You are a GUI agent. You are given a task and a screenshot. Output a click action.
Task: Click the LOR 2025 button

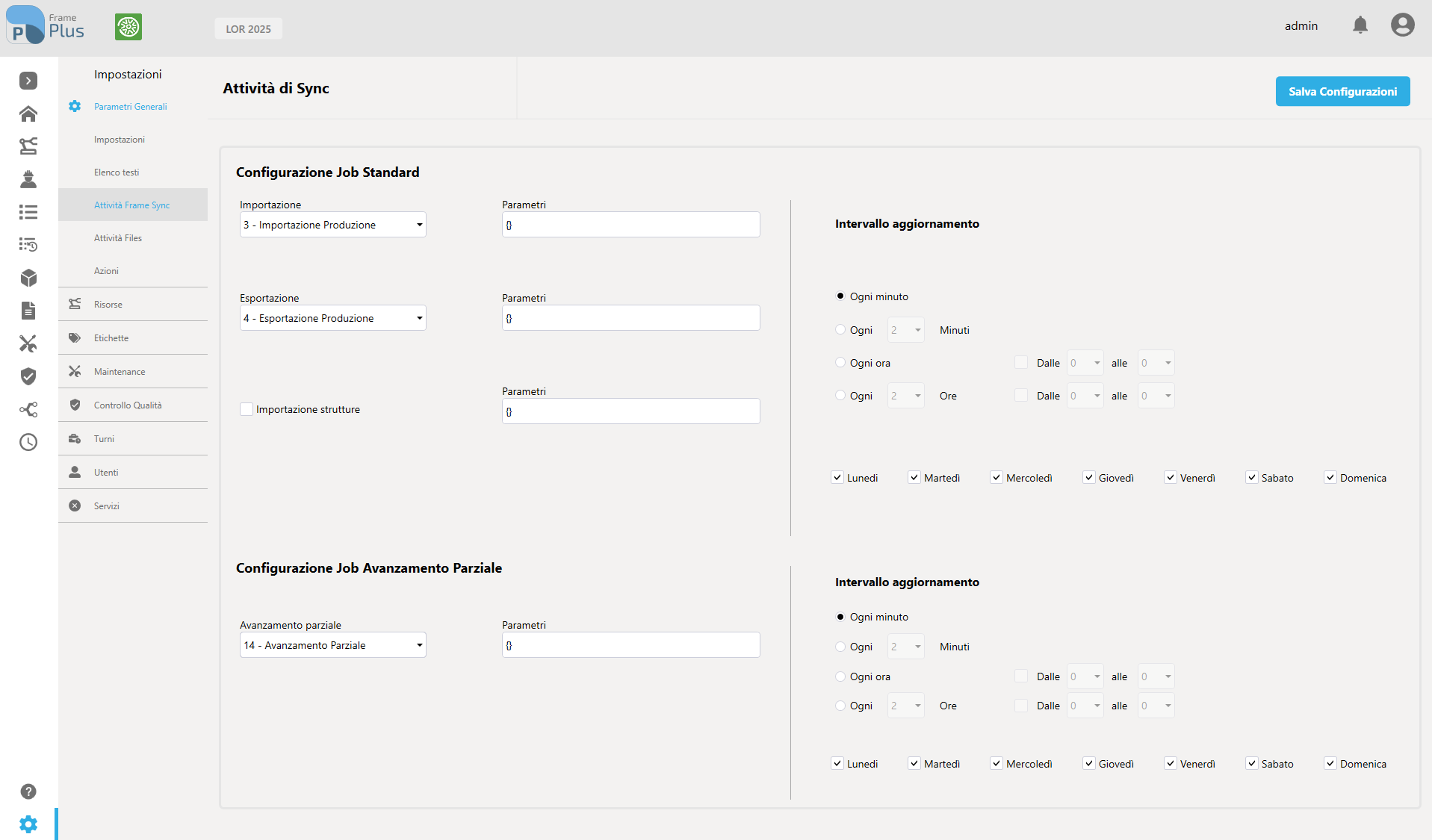pos(249,28)
